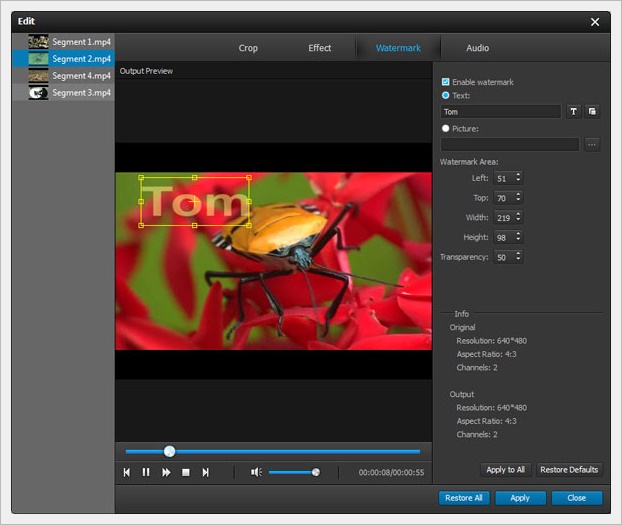Toggle the Enable watermark checkbox

[x=445, y=82]
